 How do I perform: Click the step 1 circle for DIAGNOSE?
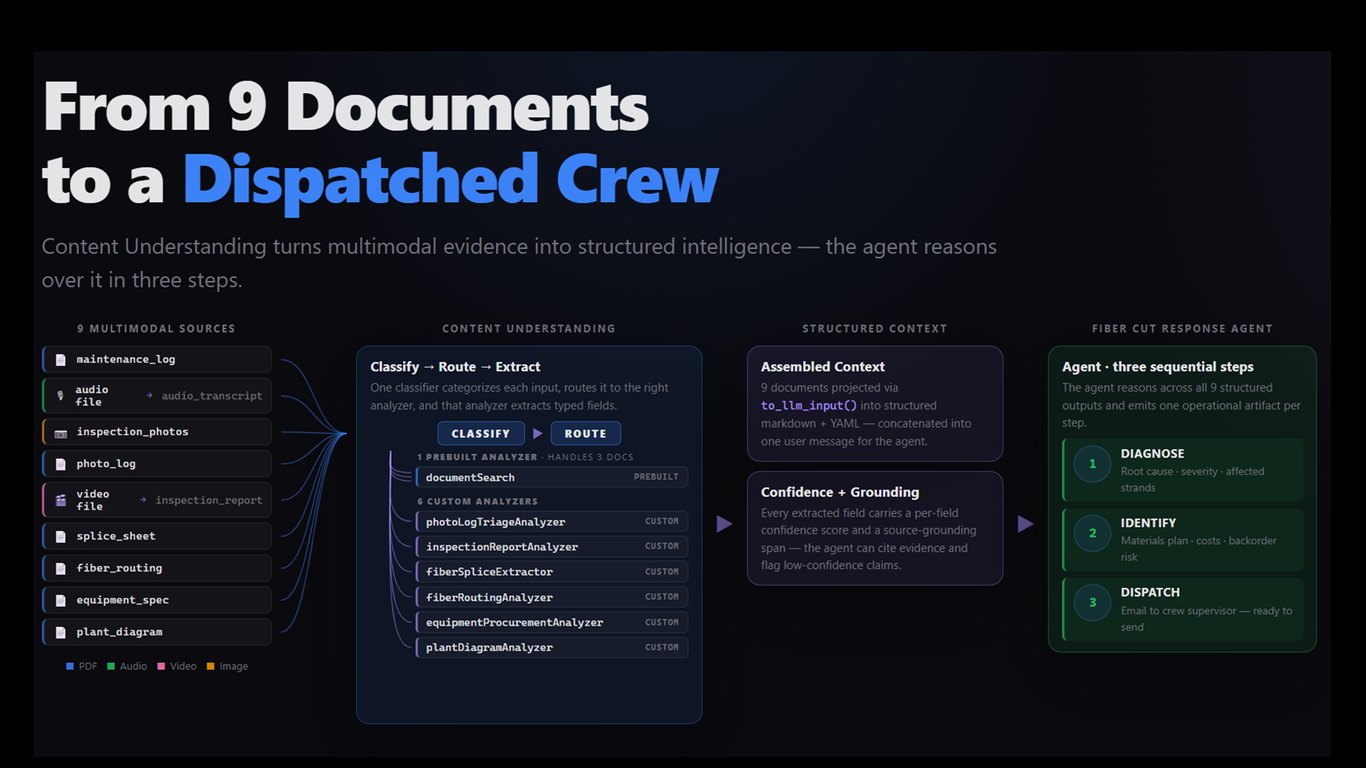(x=1093, y=464)
